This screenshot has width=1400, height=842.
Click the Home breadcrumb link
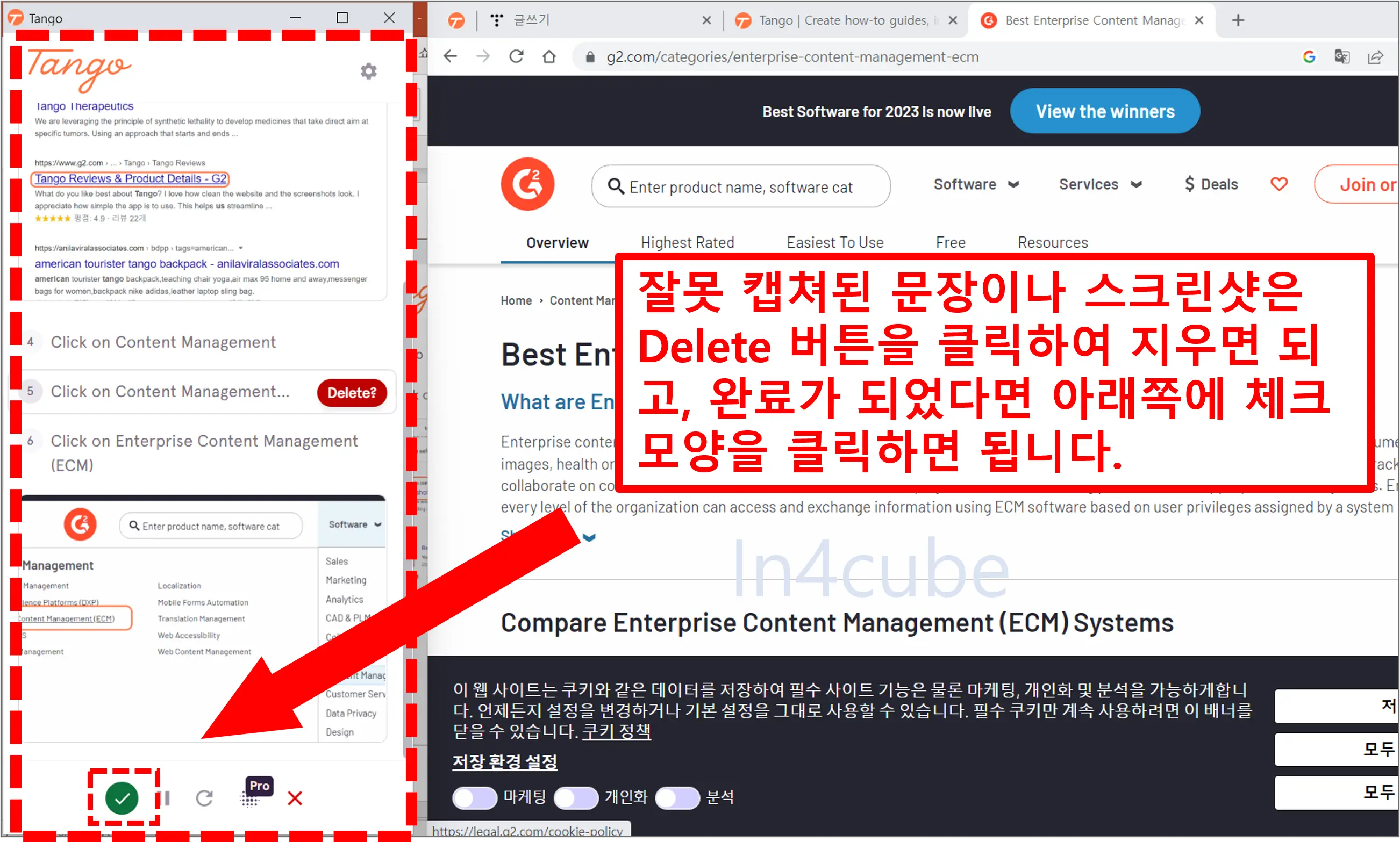coord(516,301)
